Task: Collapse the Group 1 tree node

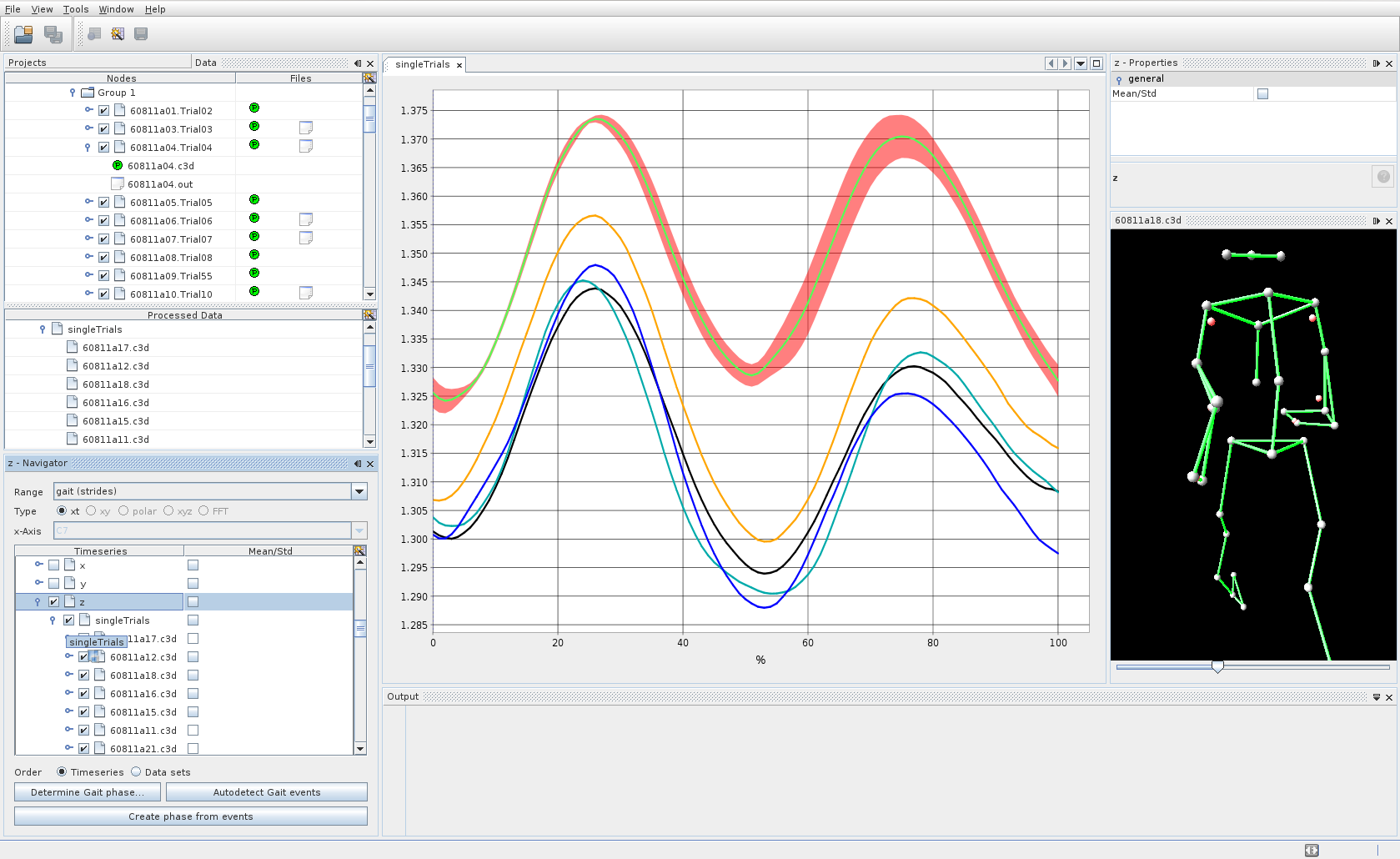Action: pos(73,93)
